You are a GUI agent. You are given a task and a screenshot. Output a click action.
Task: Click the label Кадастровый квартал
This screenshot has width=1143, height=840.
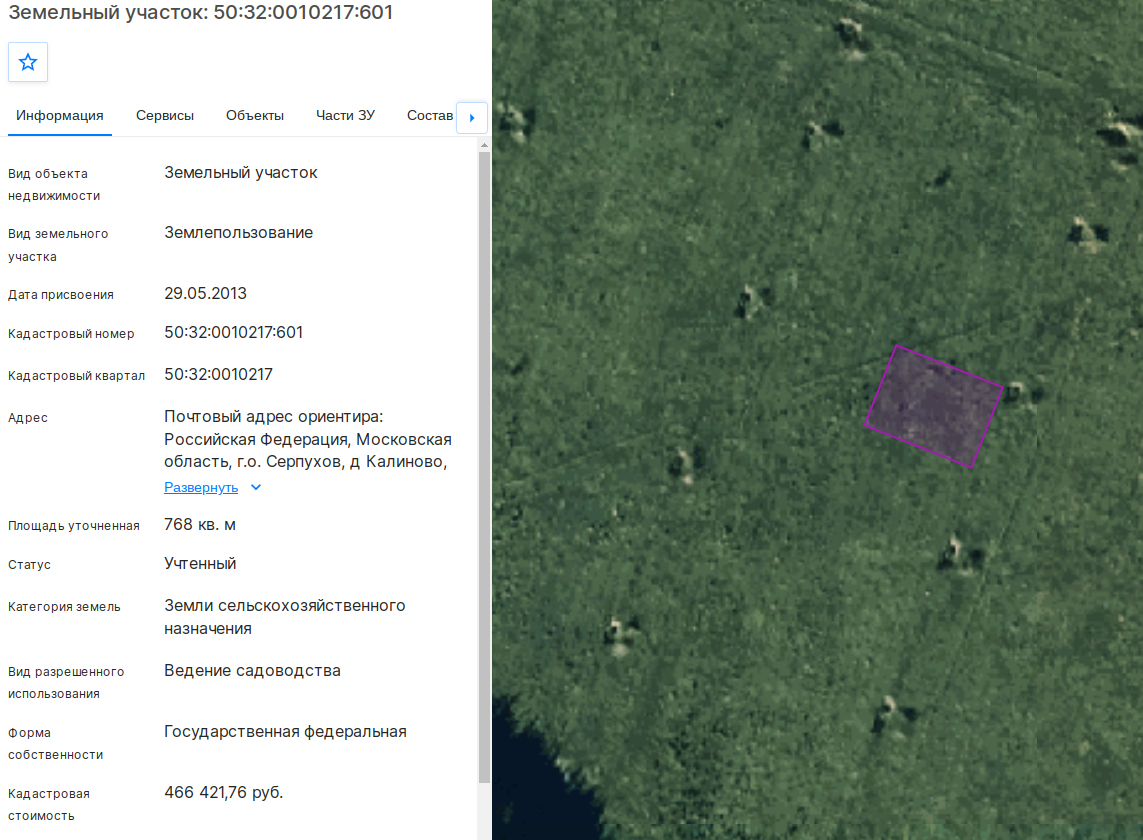coord(77,376)
